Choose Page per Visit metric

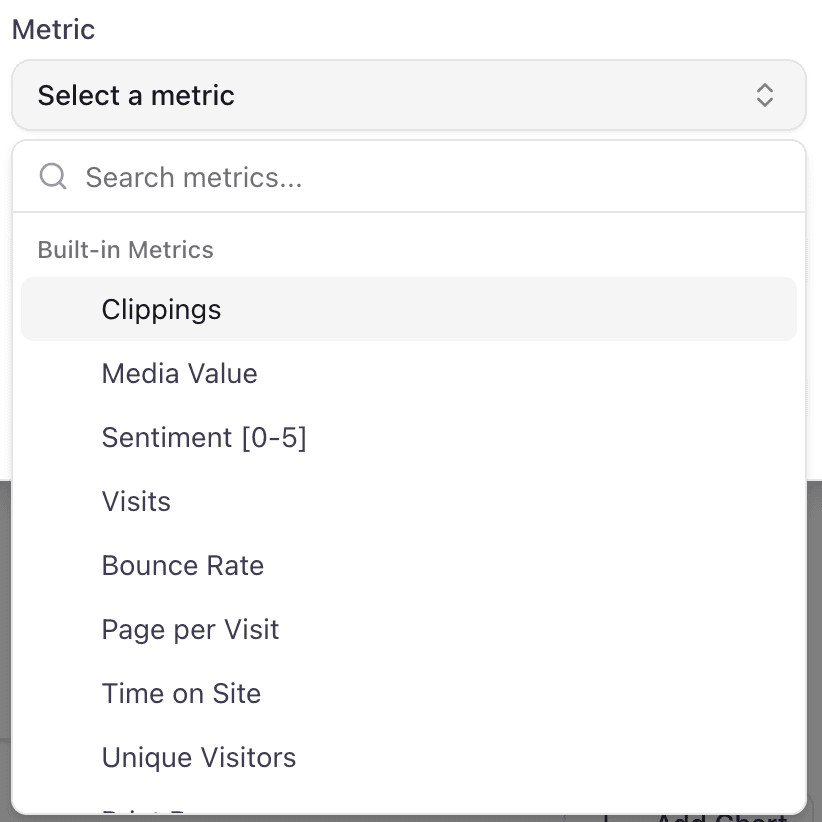(x=190, y=629)
